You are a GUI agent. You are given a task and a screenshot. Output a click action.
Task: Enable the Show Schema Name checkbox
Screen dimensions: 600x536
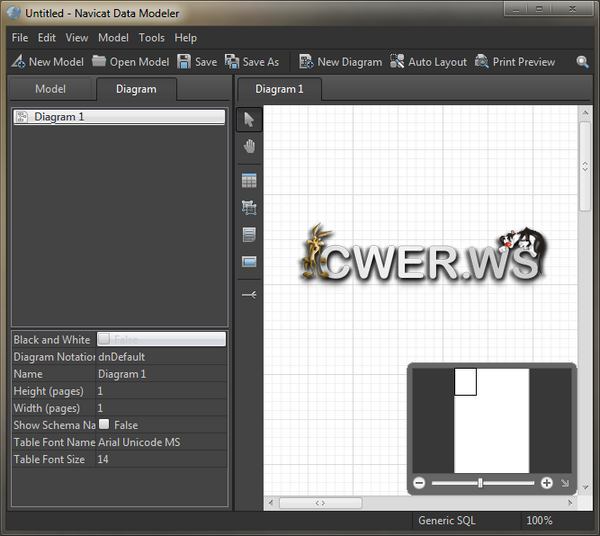tap(104, 424)
